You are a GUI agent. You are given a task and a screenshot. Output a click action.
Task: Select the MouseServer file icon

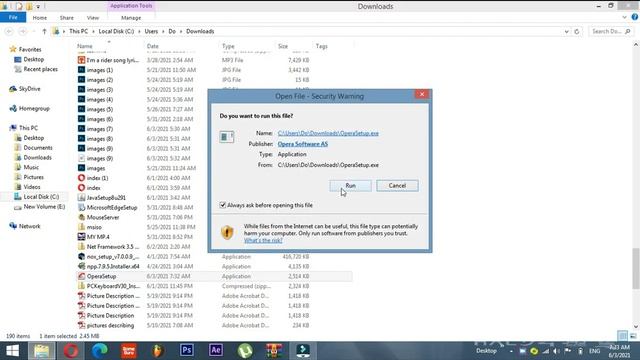click(81, 217)
